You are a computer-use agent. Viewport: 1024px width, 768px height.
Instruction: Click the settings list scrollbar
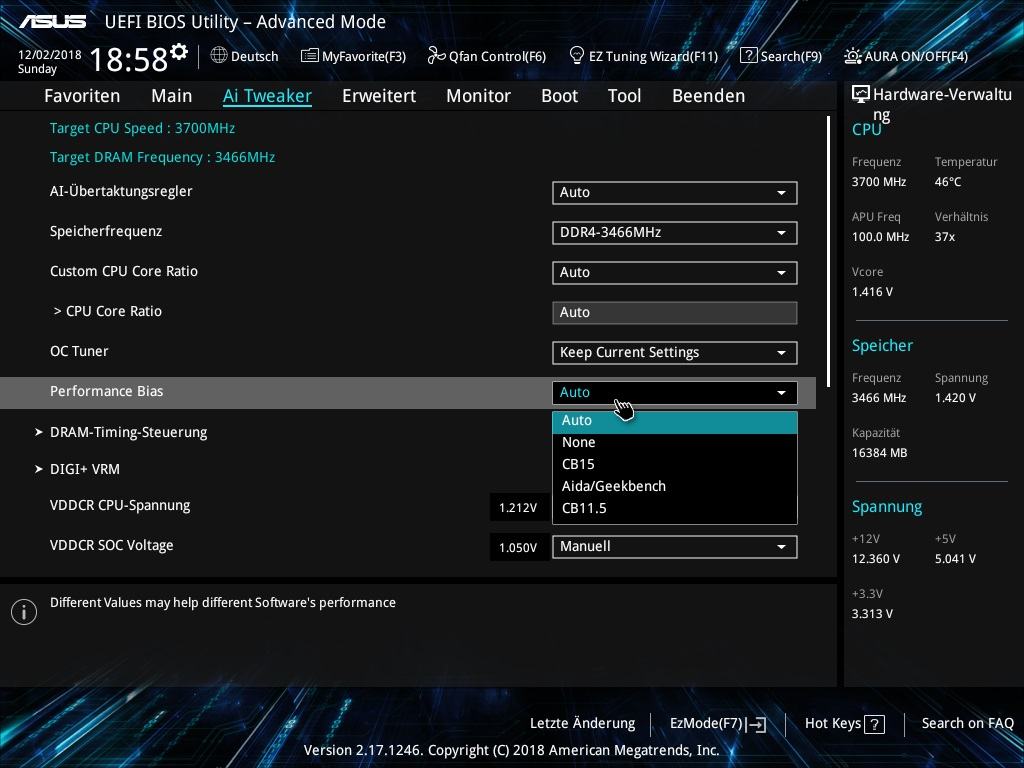[x=828, y=251]
